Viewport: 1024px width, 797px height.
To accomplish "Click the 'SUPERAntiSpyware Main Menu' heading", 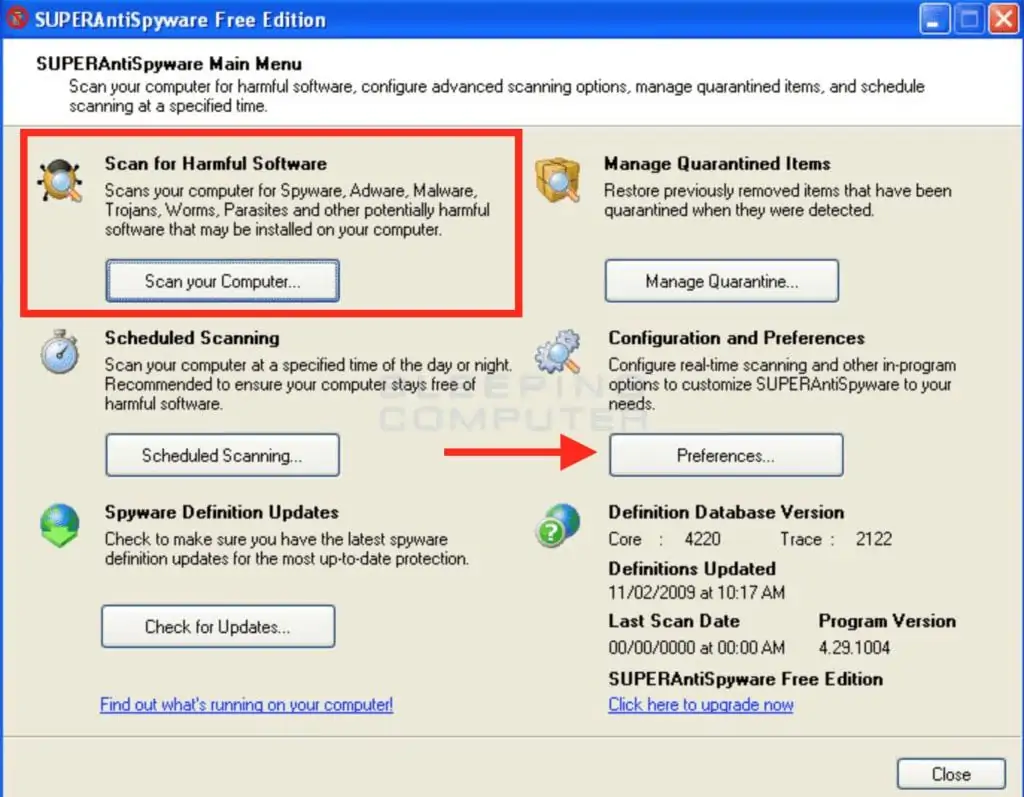I will (x=168, y=63).
